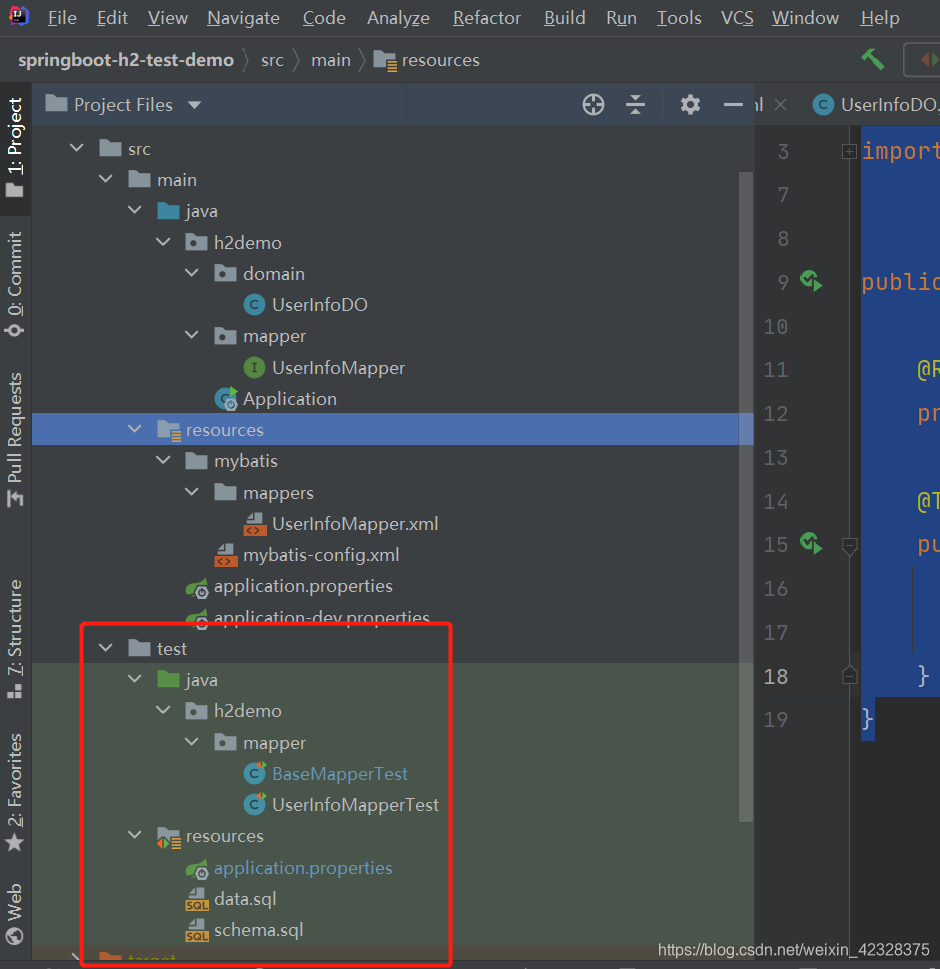Click project tree vertical scrollbar
This screenshot has height=969, width=940.
tap(746, 497)
